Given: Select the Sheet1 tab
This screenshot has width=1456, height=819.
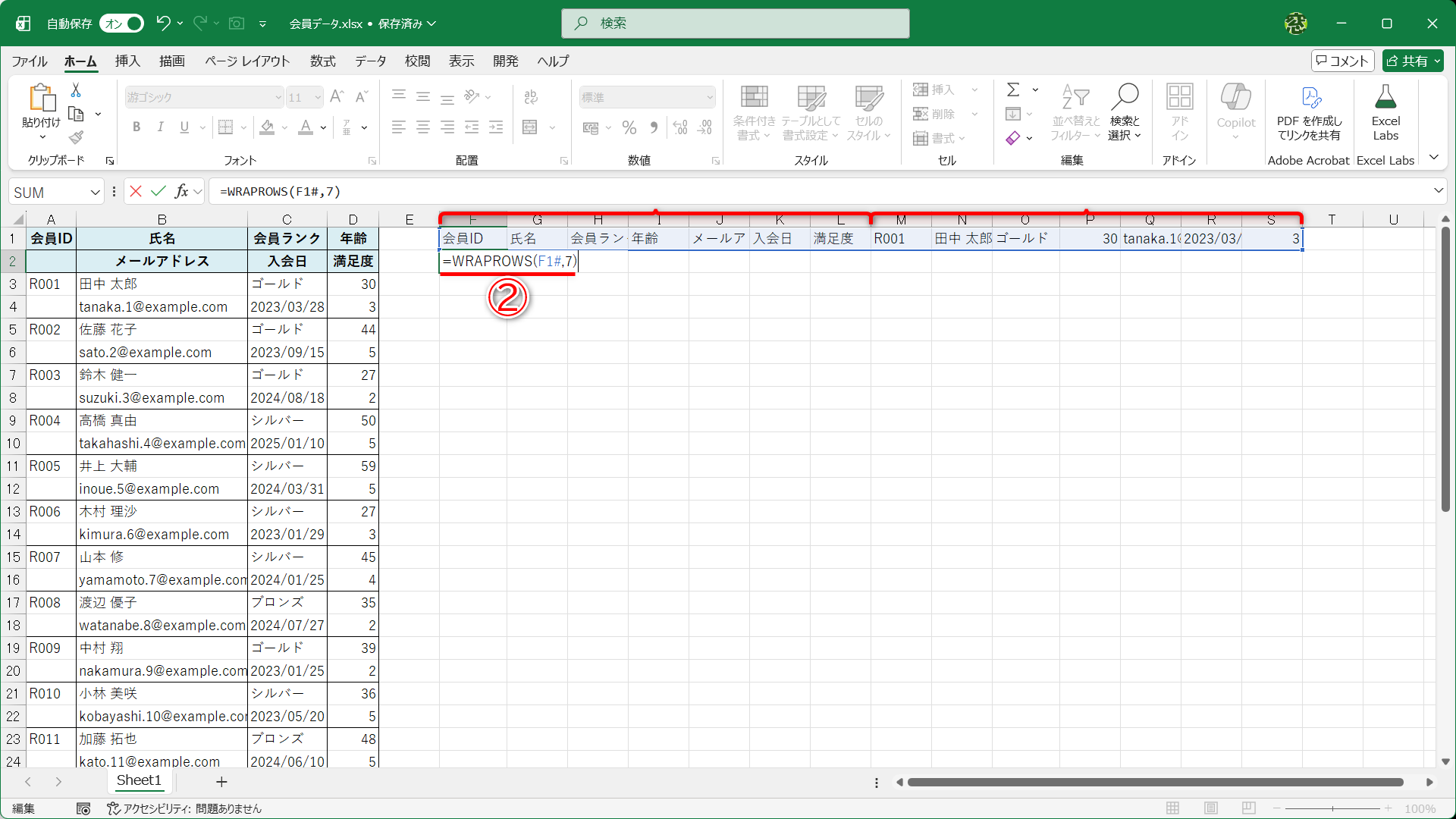Looking at the screenshot, I should pyautogui.click(x=139, y=780).
